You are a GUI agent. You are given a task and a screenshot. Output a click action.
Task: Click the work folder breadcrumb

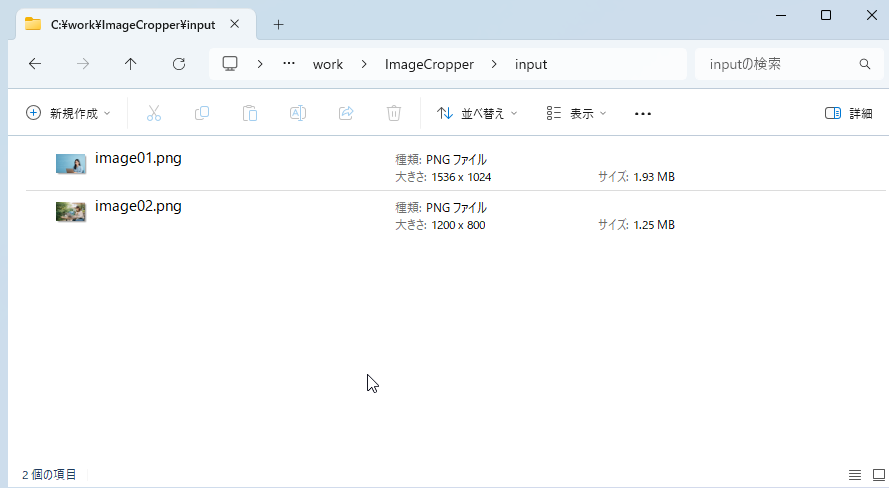pos(328,64)
